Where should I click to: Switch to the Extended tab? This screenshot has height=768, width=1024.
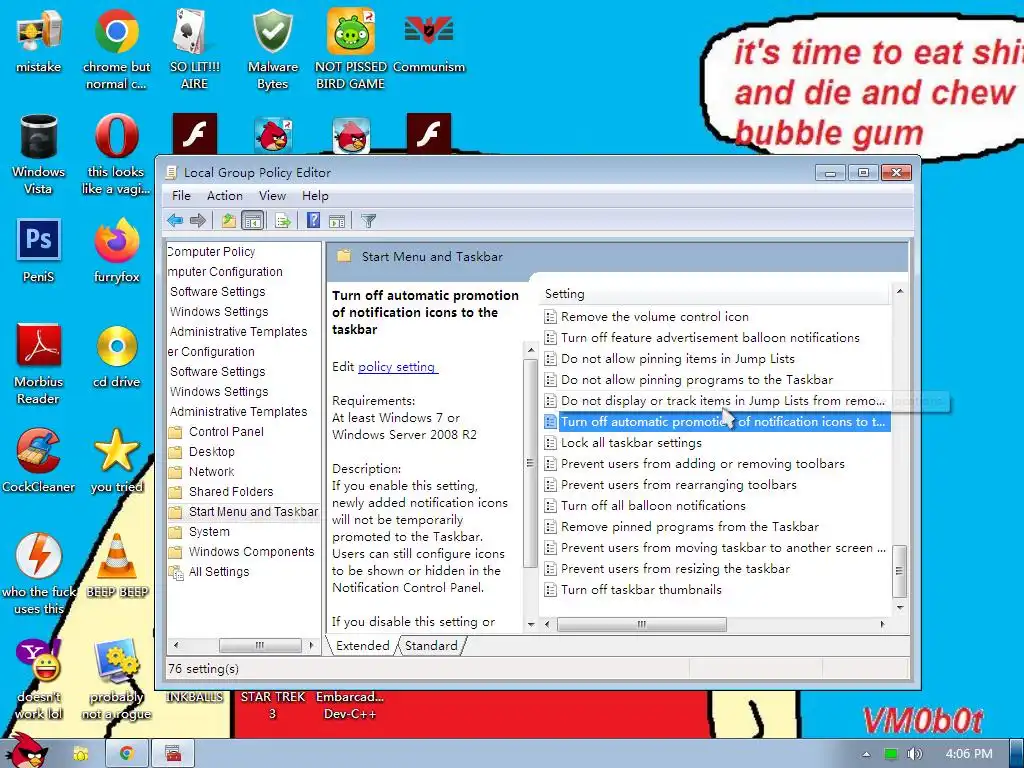coord(362,646)
